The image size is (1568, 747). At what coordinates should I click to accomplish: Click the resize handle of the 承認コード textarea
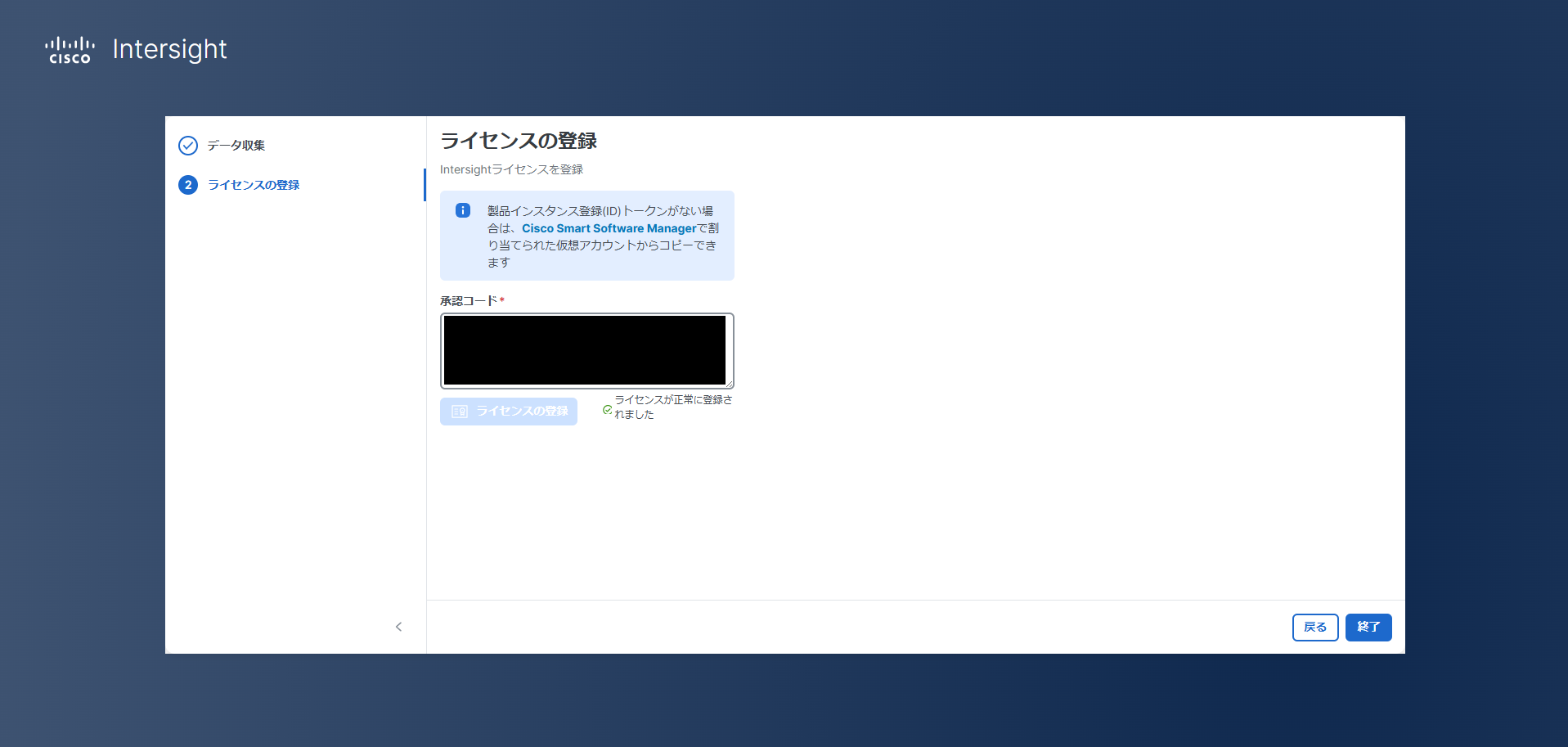[x=729, y=383]
